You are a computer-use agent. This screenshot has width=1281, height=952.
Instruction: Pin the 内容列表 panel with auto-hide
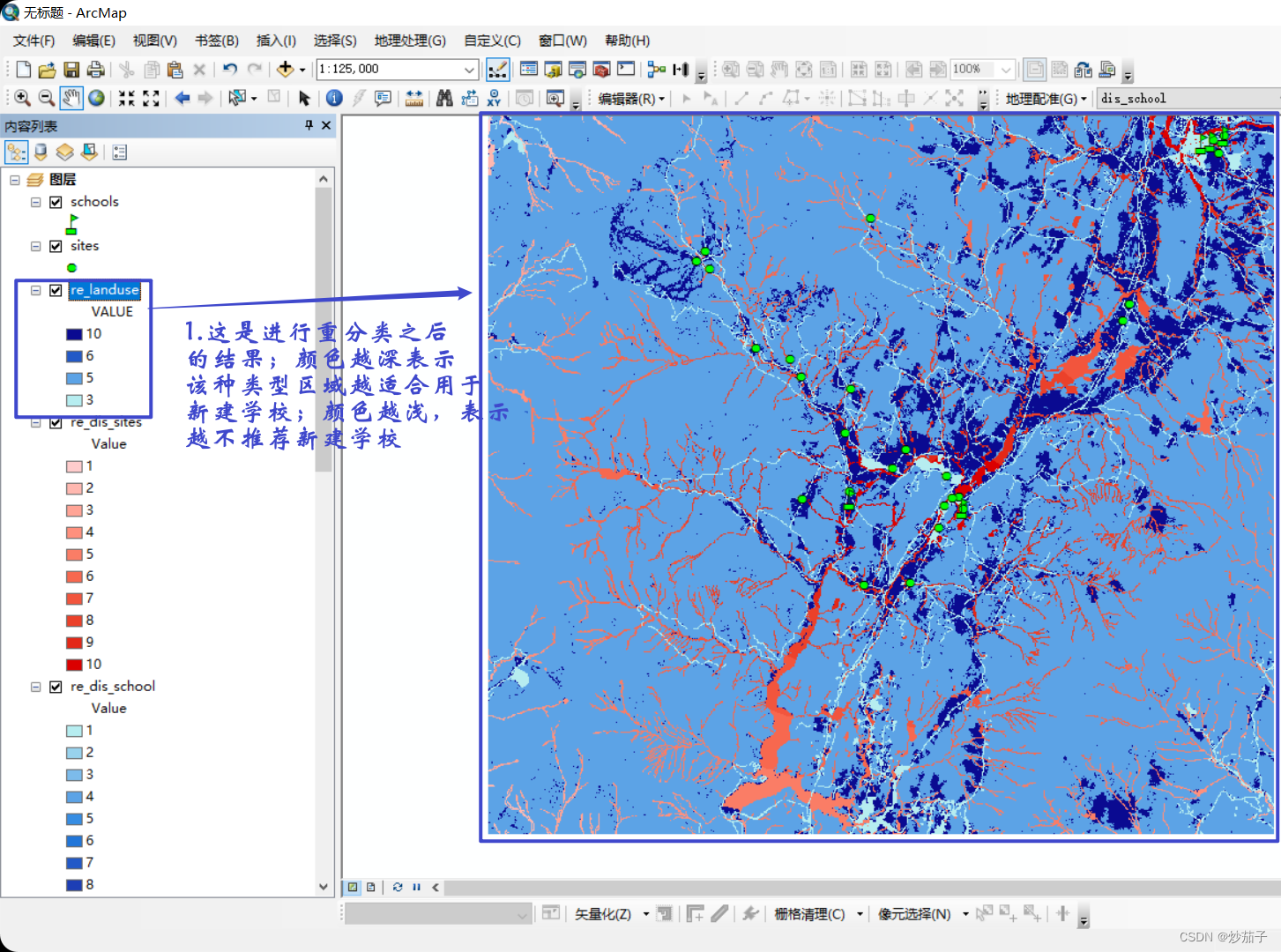309,126
